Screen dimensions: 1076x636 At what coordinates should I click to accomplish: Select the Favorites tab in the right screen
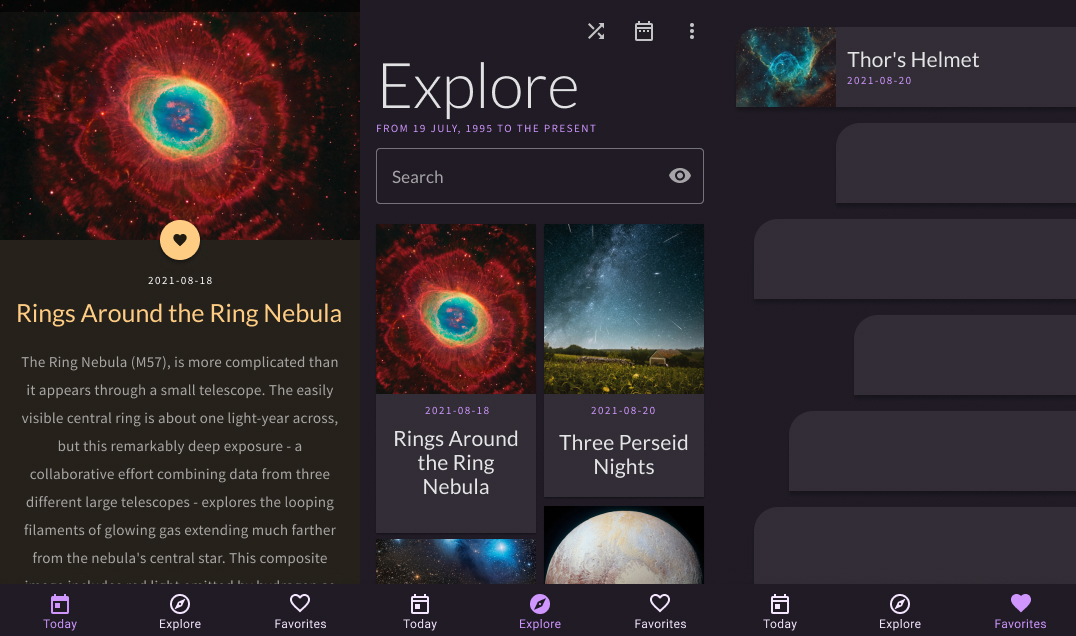(x=1020, y=611)
